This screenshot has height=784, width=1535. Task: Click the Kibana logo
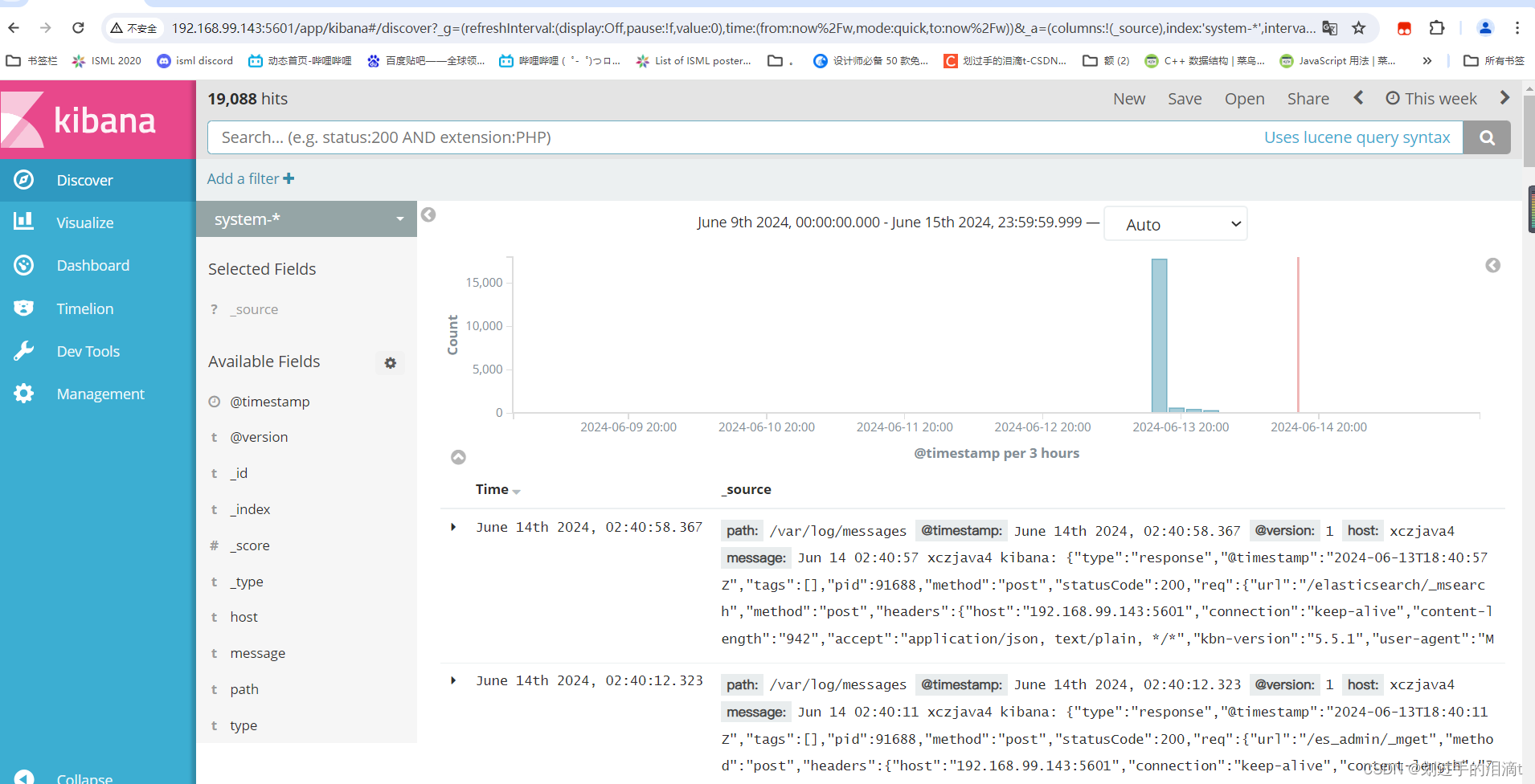[x=97, y=120]
